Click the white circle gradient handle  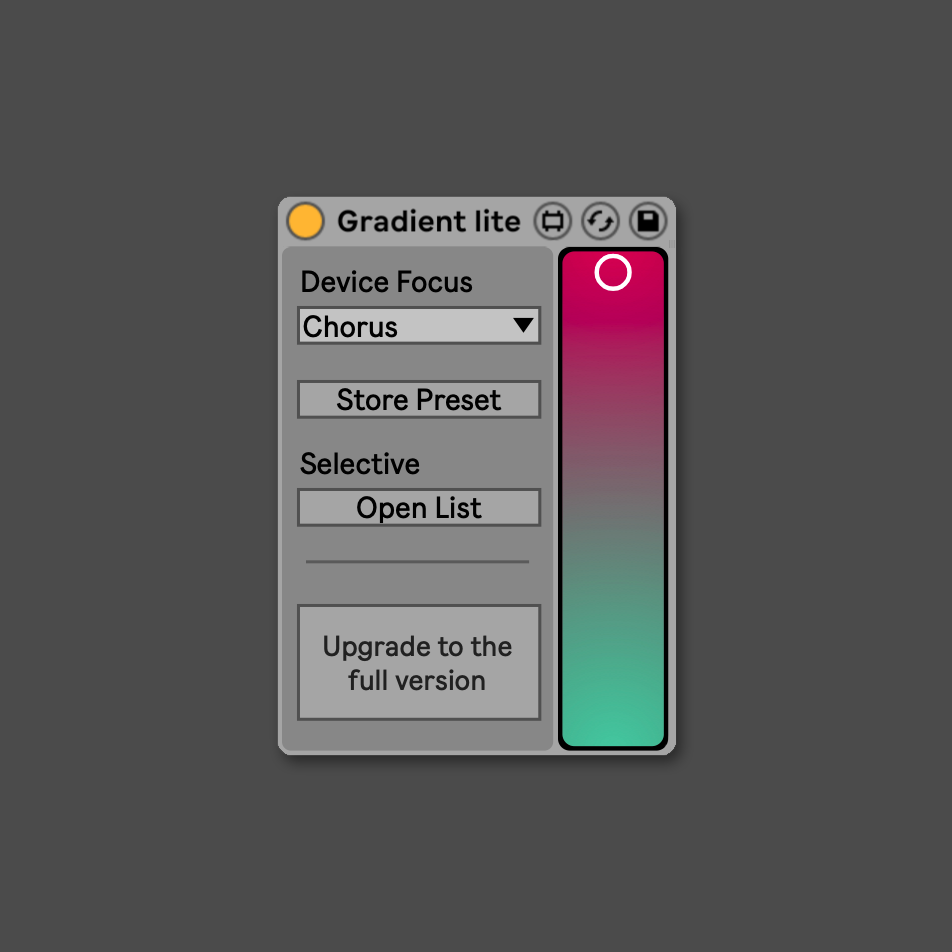[613, 272]
